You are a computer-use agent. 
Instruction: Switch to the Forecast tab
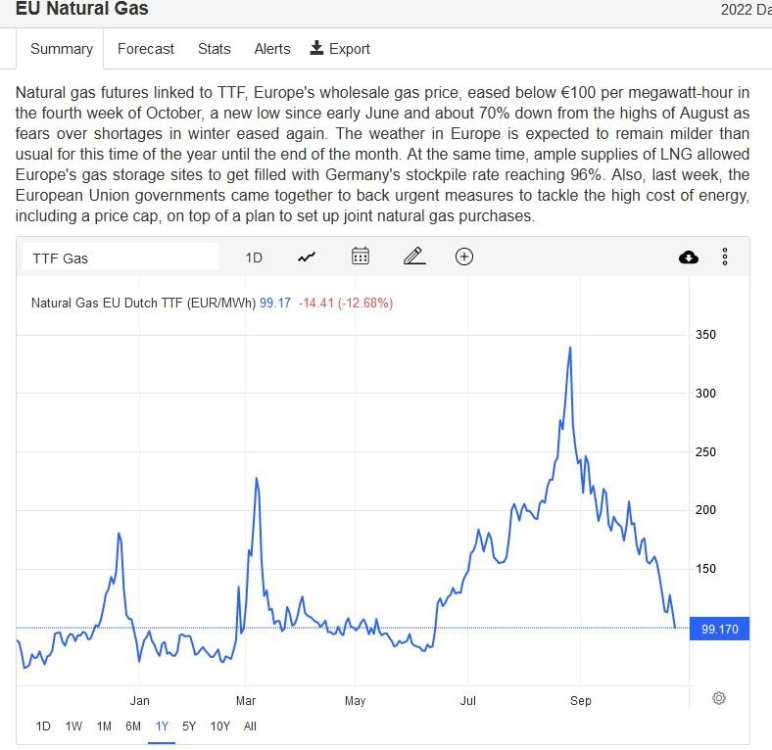[x=145, y=48]
